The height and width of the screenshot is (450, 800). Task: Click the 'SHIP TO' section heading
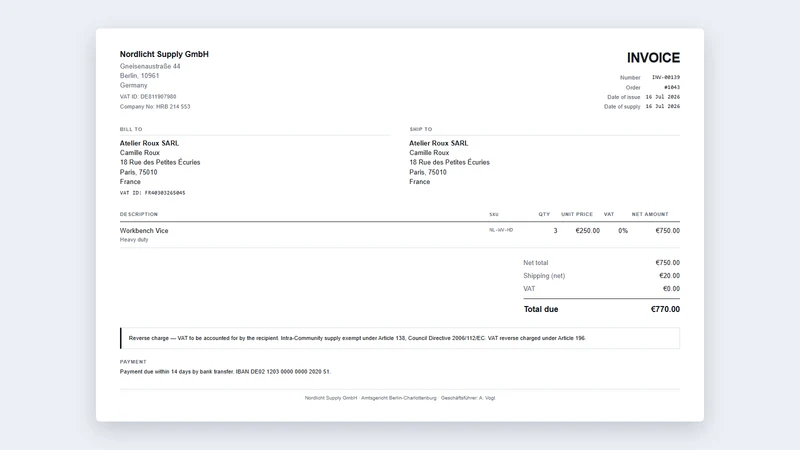click(420, 129)
